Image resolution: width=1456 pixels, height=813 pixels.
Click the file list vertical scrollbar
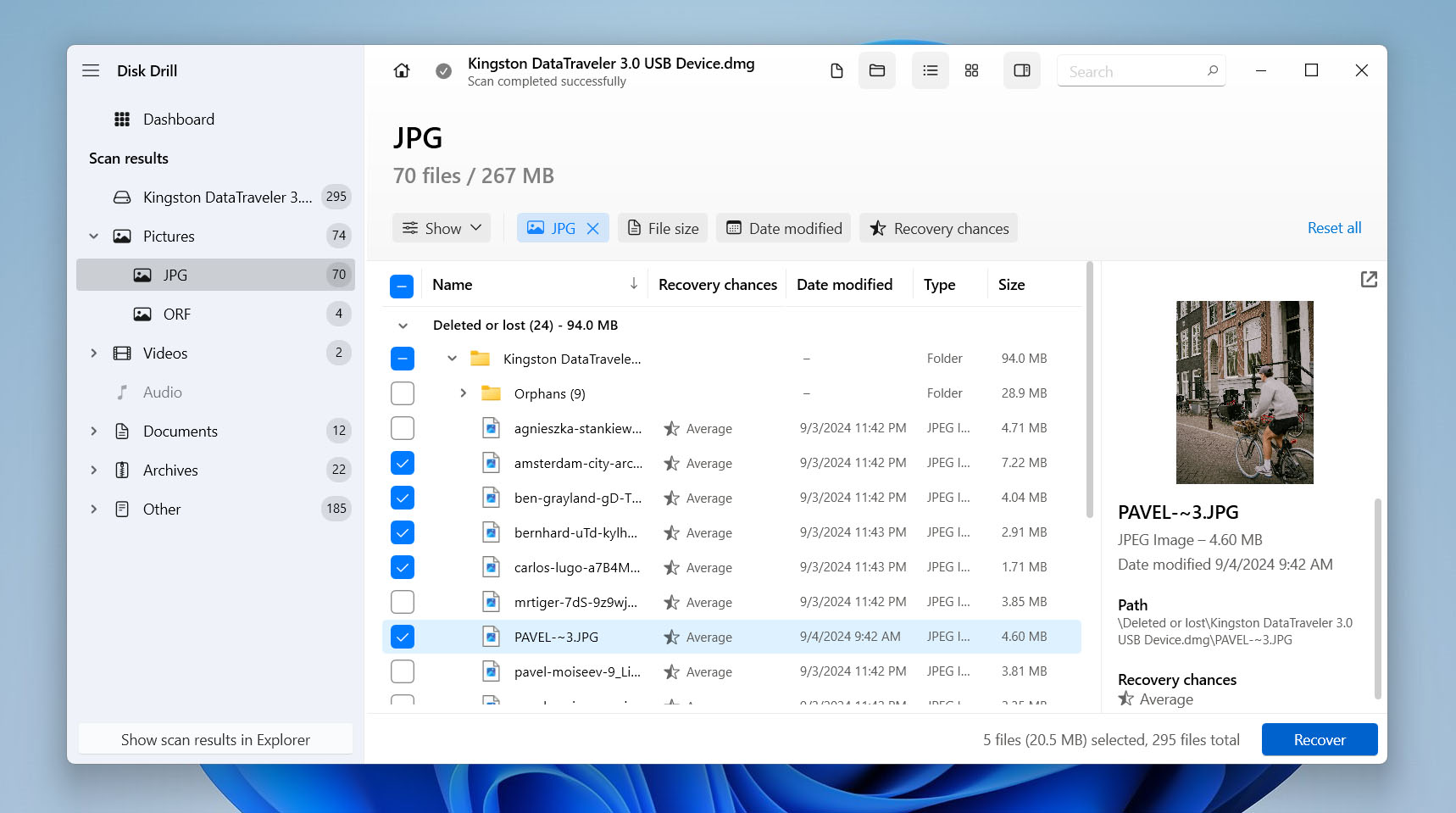[x=1090, y=390]
